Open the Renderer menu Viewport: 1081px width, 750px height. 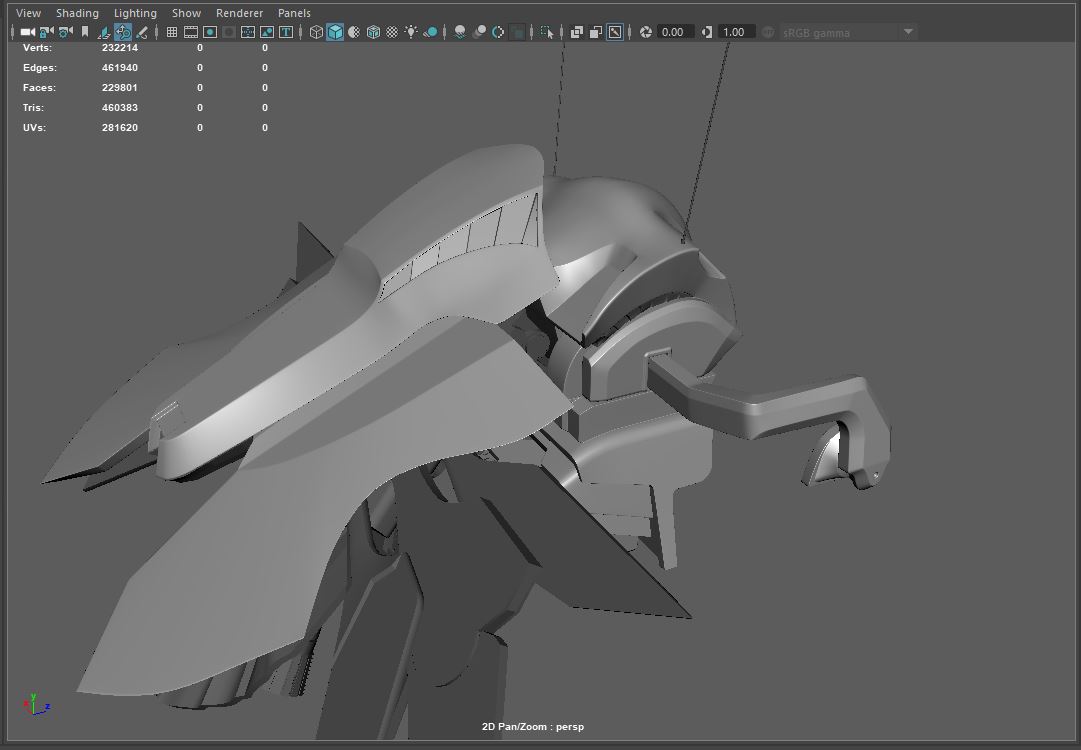tap(239, 13)
